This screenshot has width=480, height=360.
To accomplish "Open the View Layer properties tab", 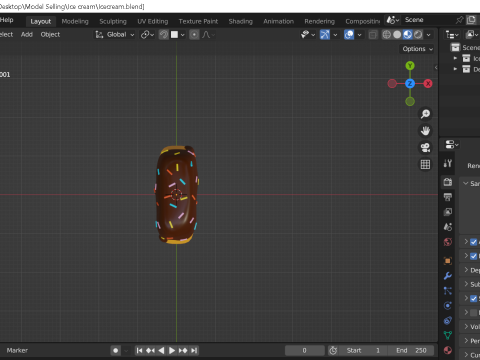I will click(448, 212).
